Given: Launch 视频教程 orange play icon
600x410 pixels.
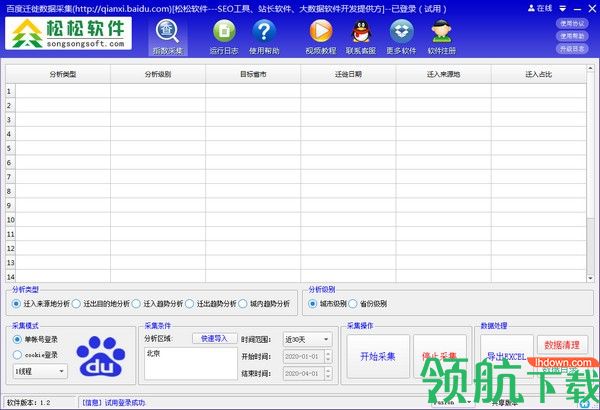Looking at the screenshot, I should click(x=321, y=37).
